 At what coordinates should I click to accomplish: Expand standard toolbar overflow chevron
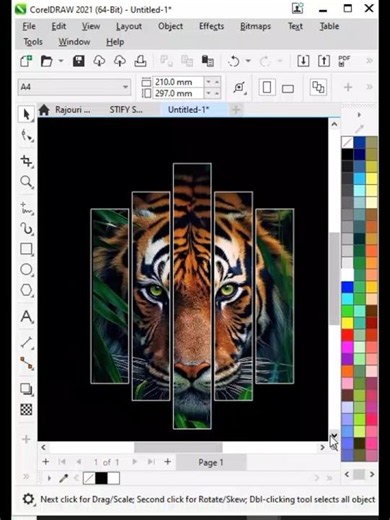click(369, 61)
